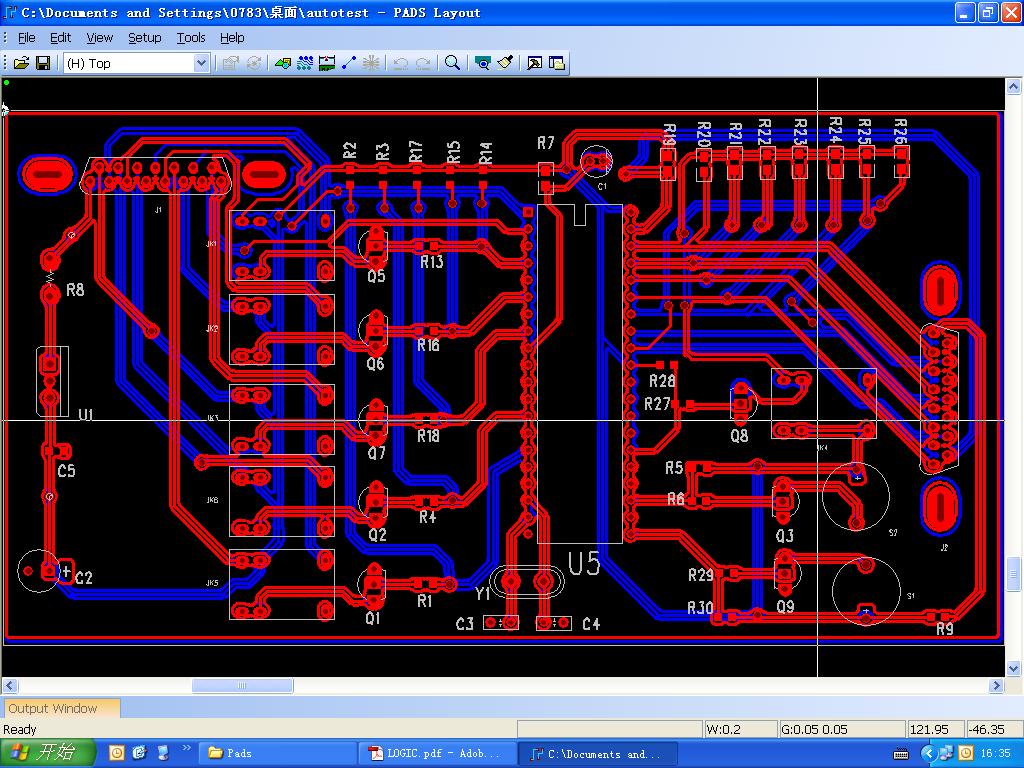Click the Save disk icon
Screen dimensions: 1024x768
click(x=43, y=63)
